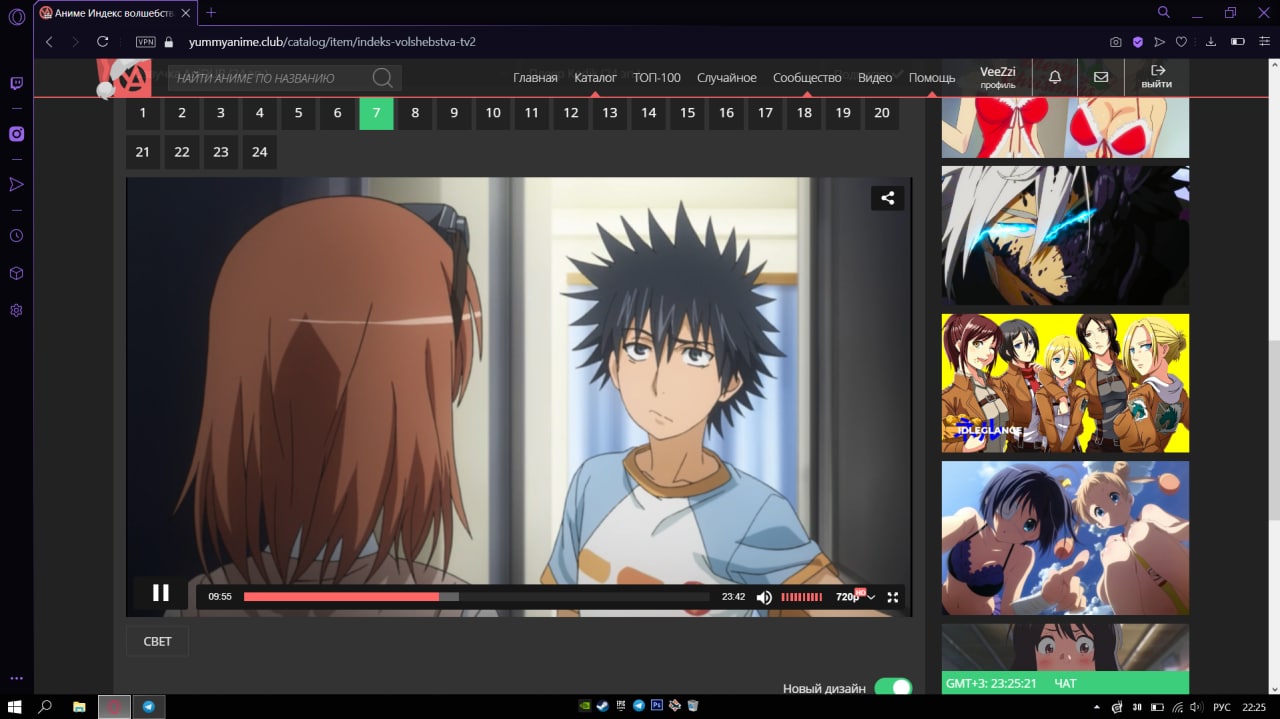
Task: Go to Главная page
Action: tap(535, 77)
